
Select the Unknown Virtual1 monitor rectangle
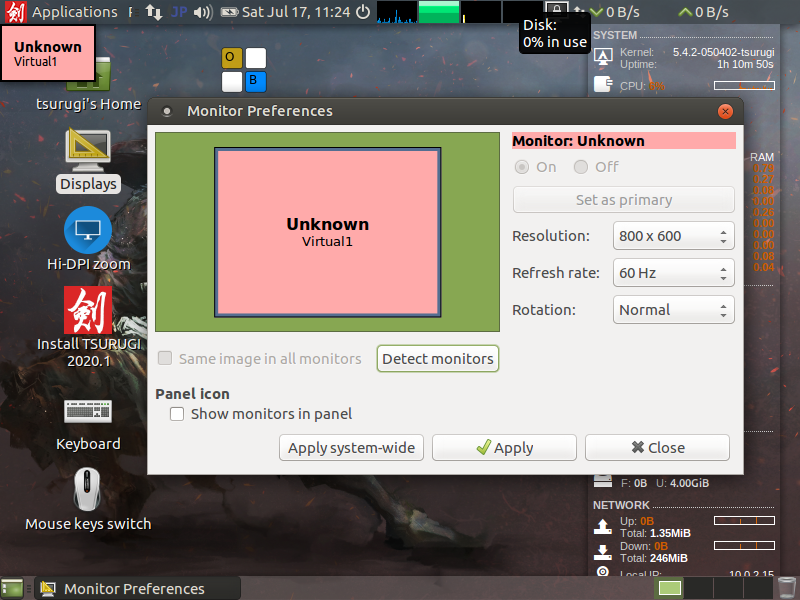click(x=328, y=232)
